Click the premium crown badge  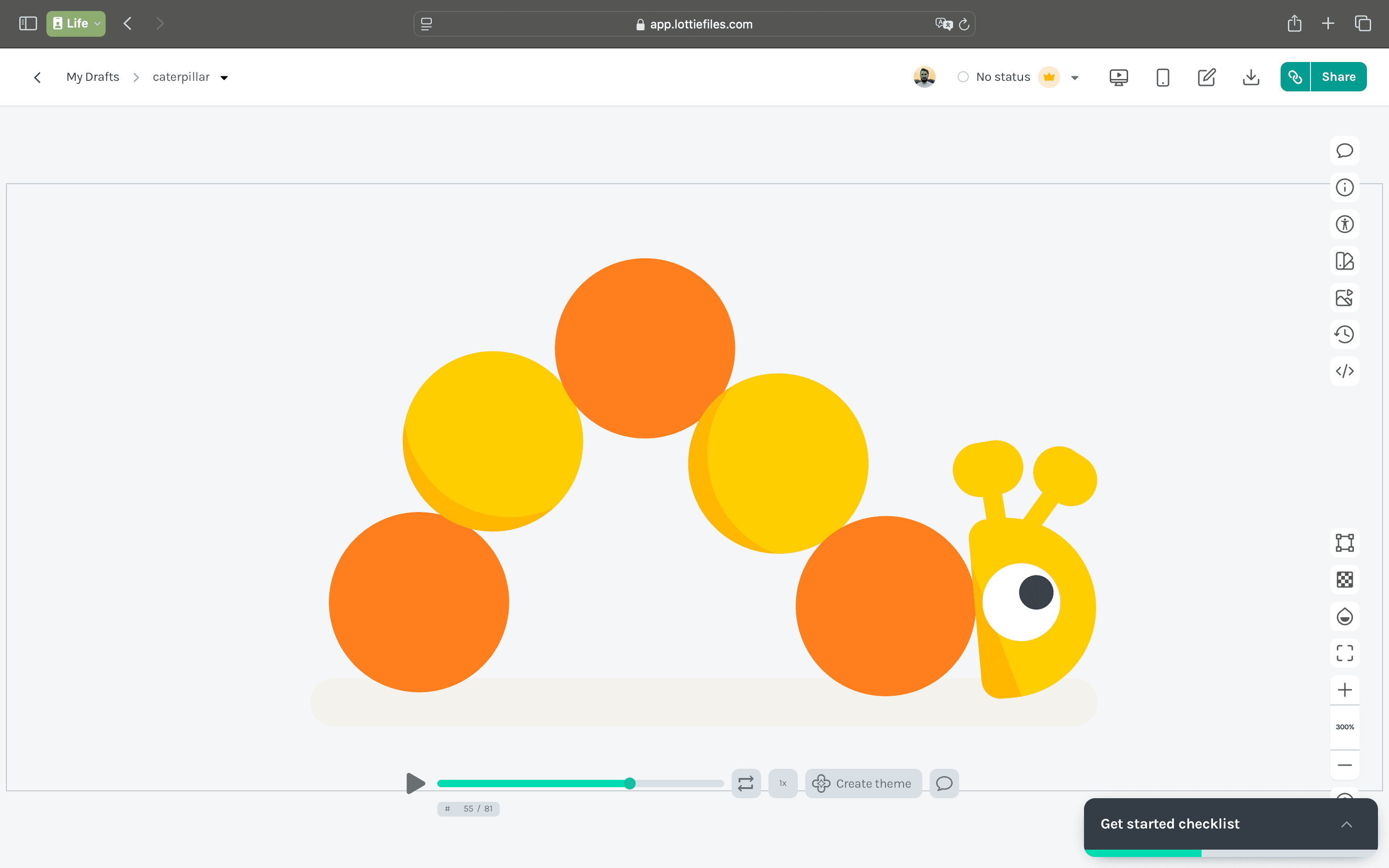pyautogui.click(x=1049, y=77)
